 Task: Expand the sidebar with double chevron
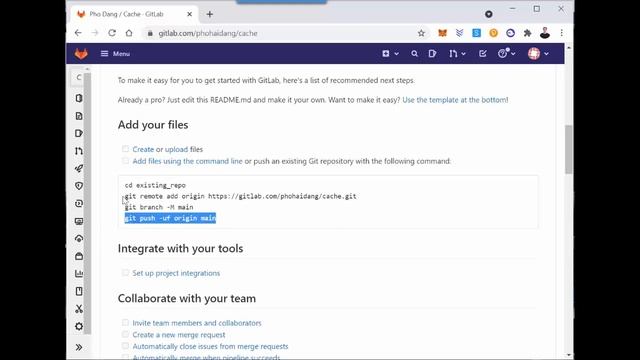coord(79,347)
